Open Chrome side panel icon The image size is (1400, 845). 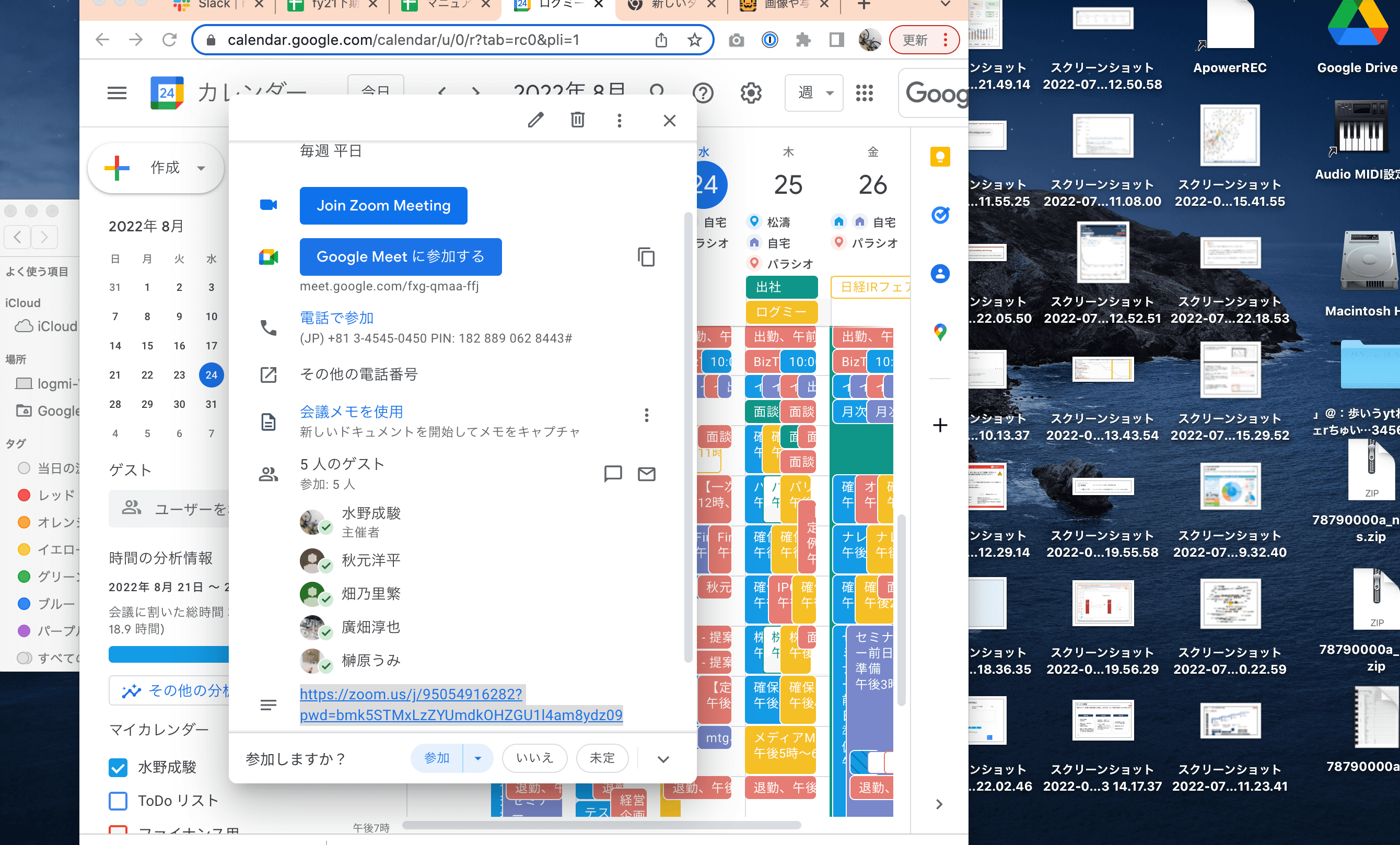point(836,40)
